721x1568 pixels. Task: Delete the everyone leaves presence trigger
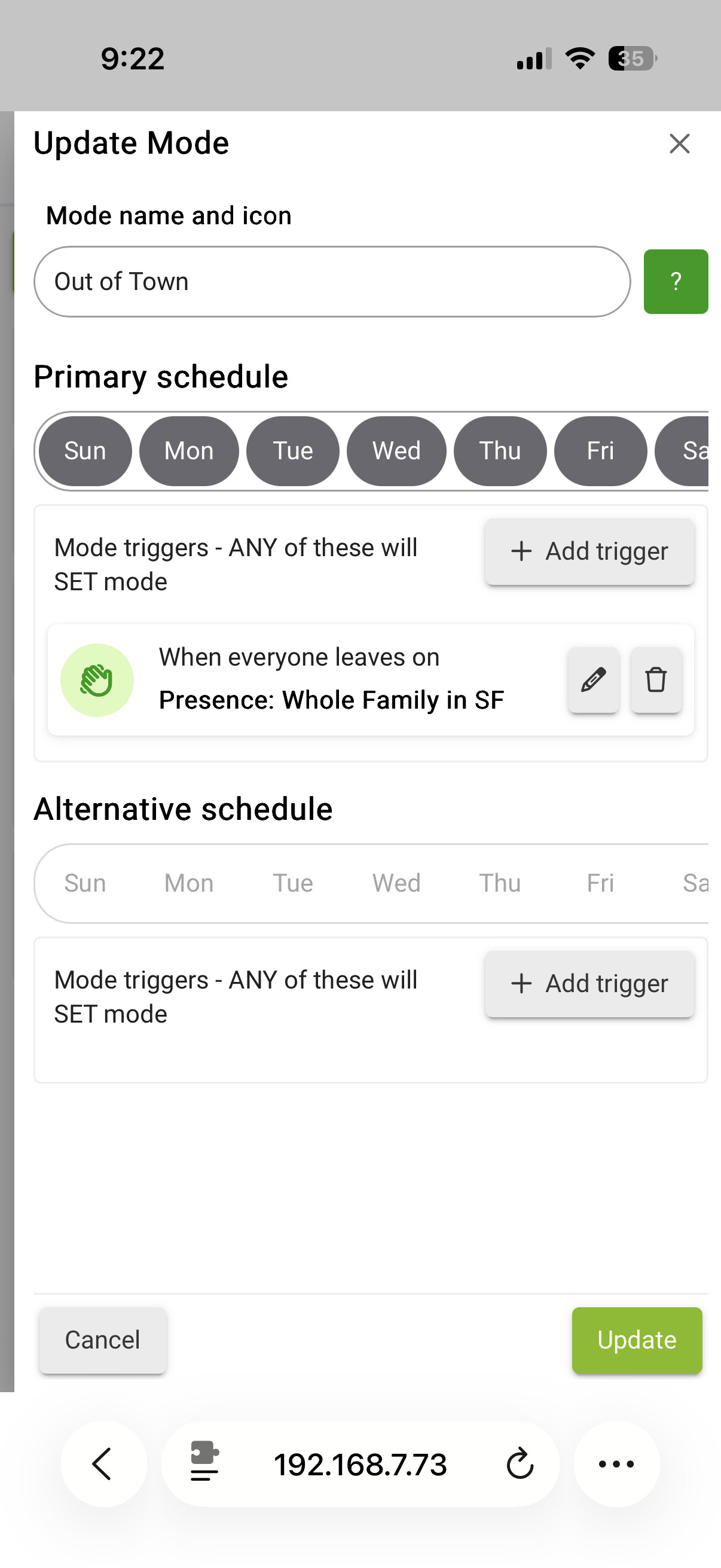point(656,679)
